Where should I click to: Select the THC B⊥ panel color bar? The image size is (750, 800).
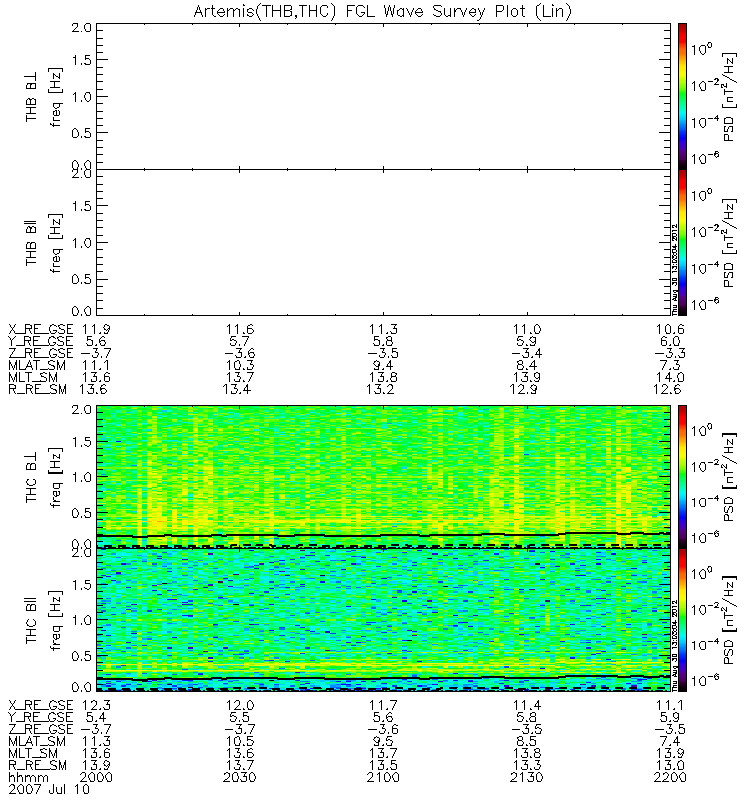(x=682, y=477)
